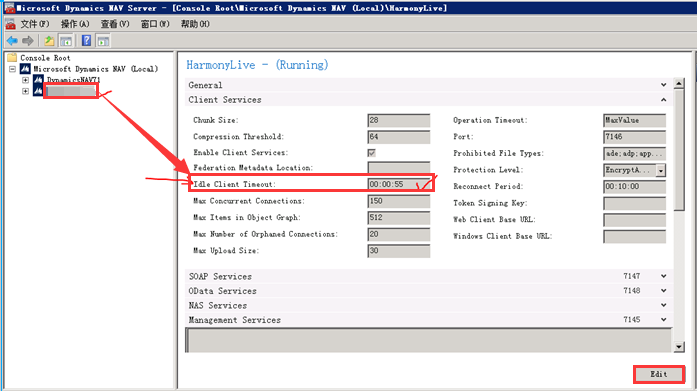Click Max Number of Orphaned Connections field
The height and width of the screenshot is (391, 697).
point(399,234)
